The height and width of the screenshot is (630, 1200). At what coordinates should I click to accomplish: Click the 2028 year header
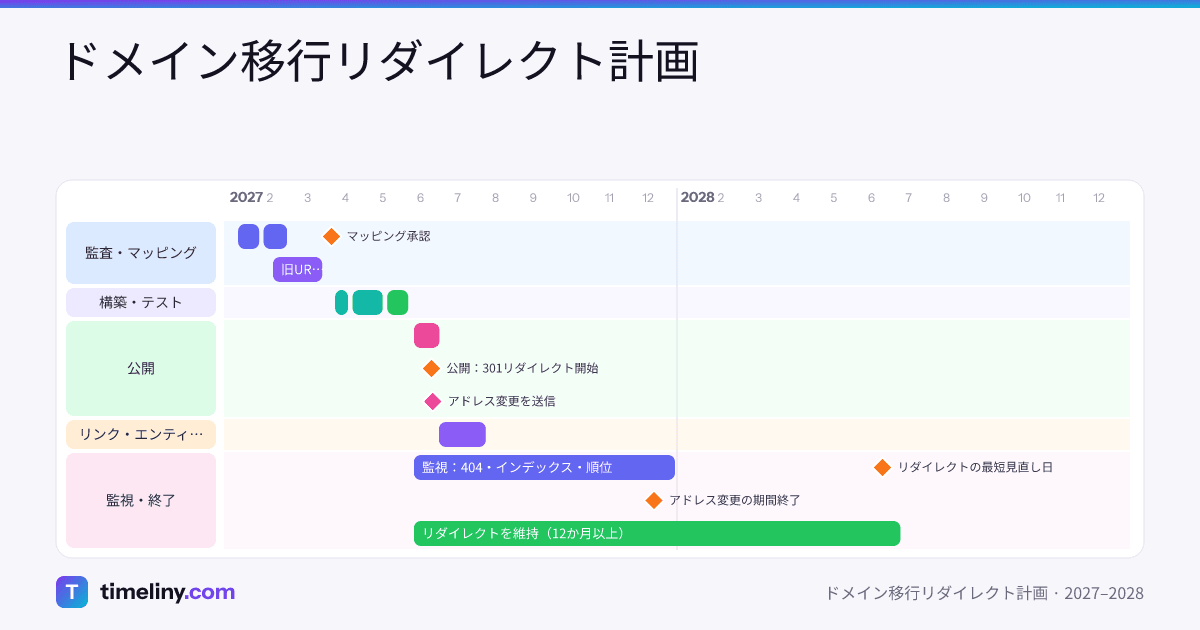697,197
